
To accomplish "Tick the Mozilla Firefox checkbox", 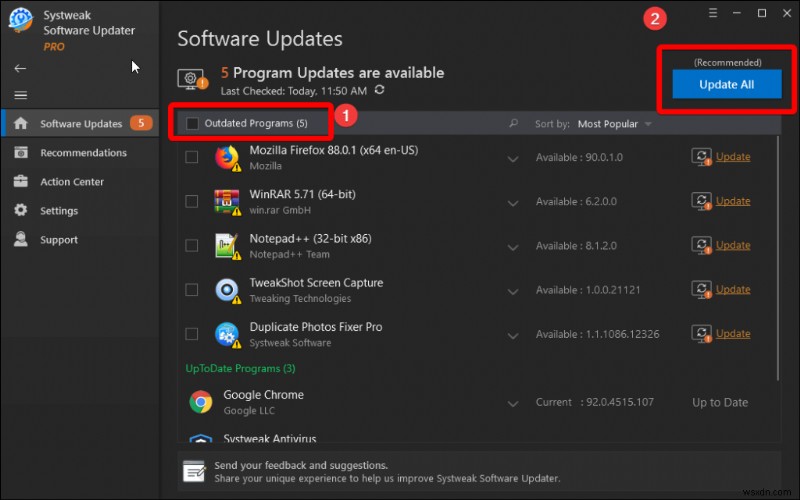I will [x=192, y=157].
